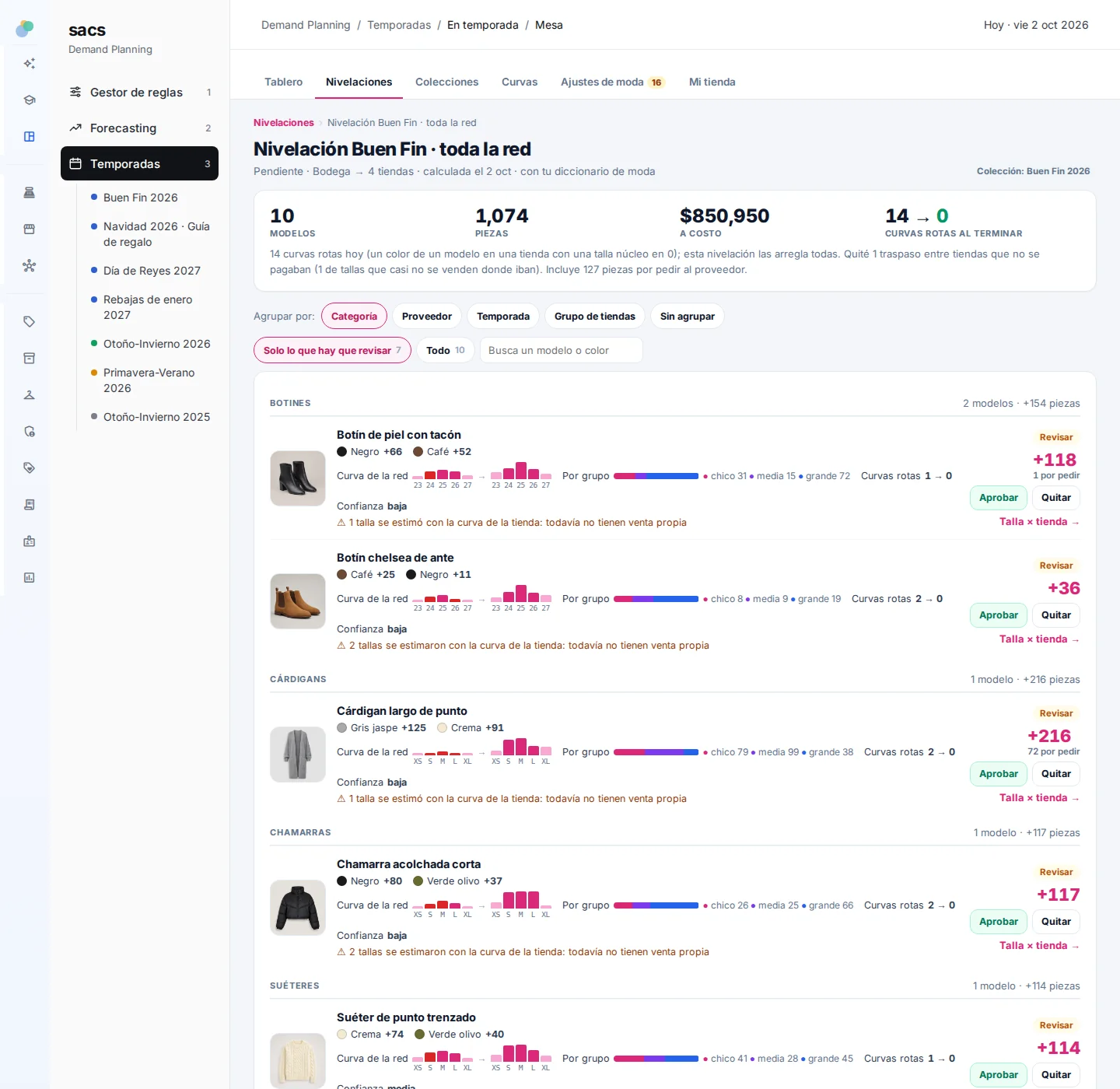Open the shield lock icon in the rail

(29, 432)
